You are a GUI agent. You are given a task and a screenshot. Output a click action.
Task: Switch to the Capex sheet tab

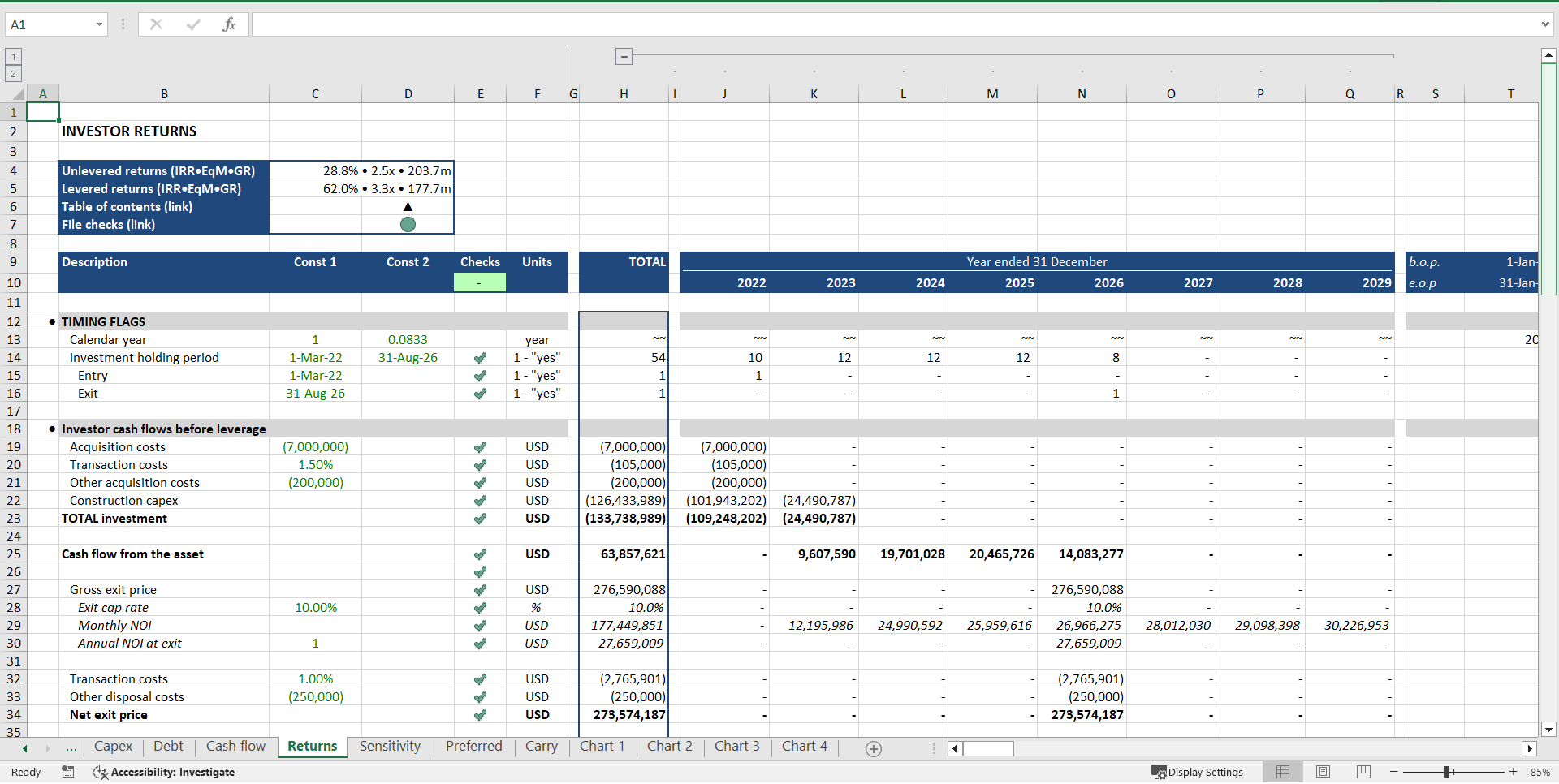[x=113, y=747]
